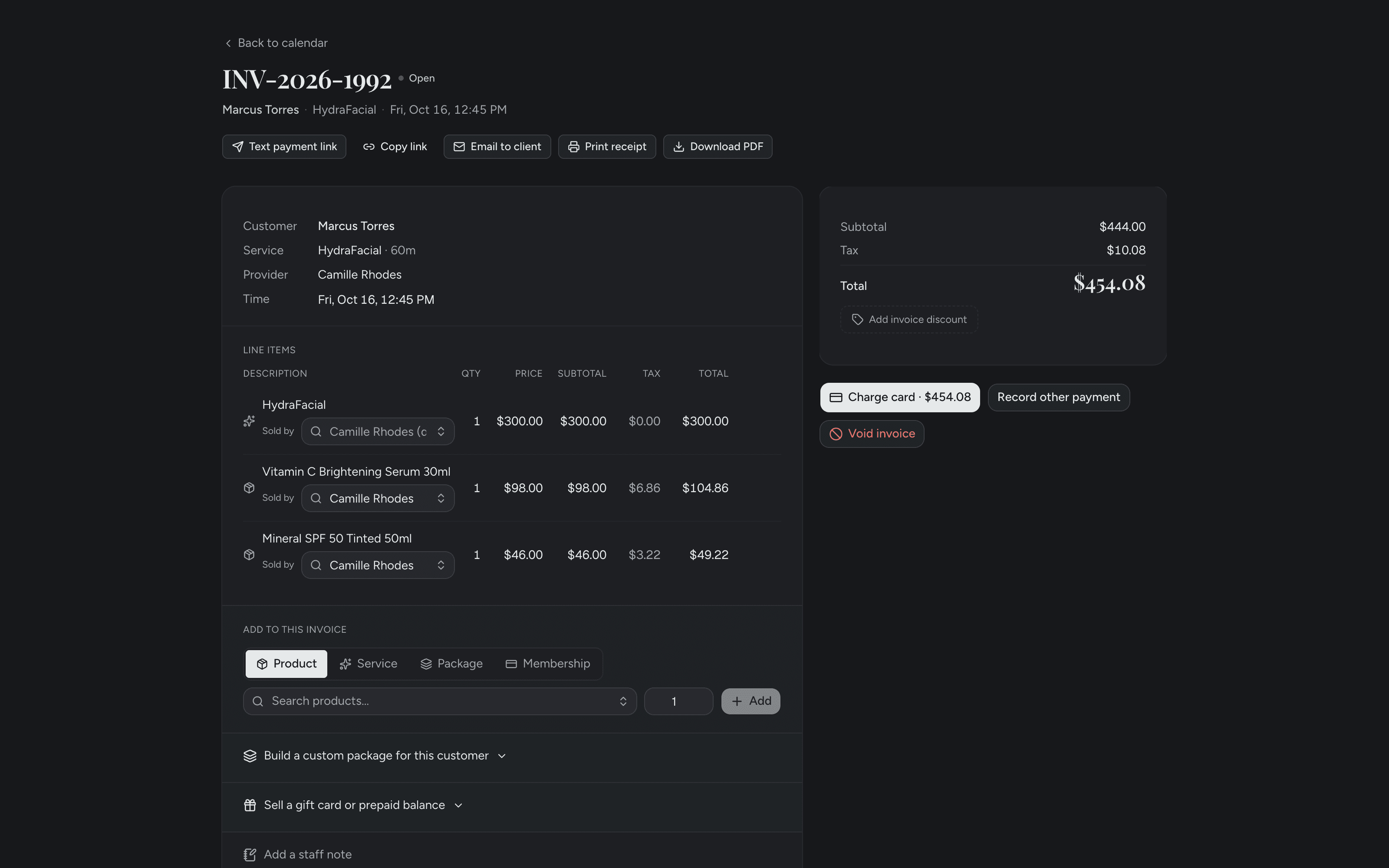Click the notepad icon beside Add a staff note
This screenshot has height=868, width=1389.
[250, 855]
